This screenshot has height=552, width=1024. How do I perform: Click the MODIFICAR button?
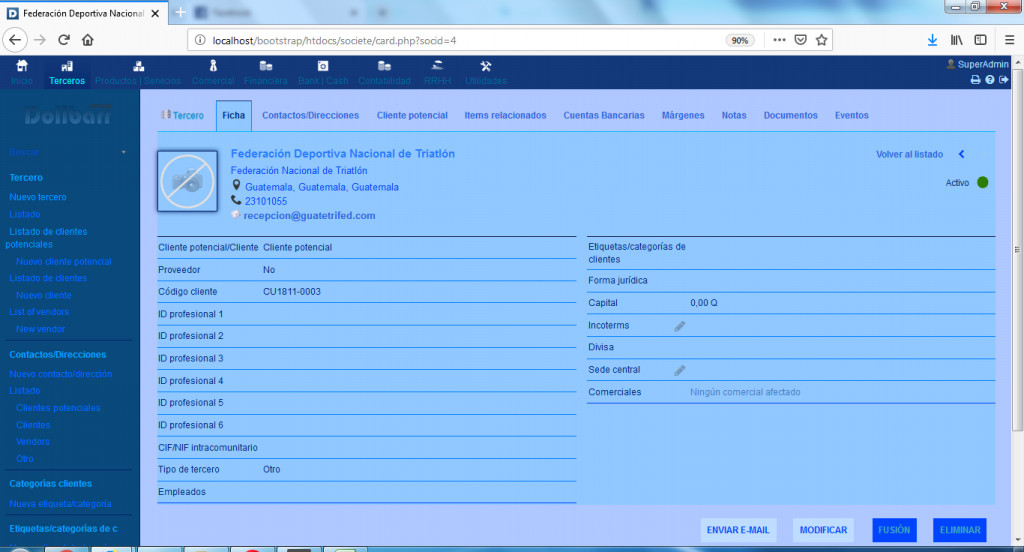coord(824,530)
